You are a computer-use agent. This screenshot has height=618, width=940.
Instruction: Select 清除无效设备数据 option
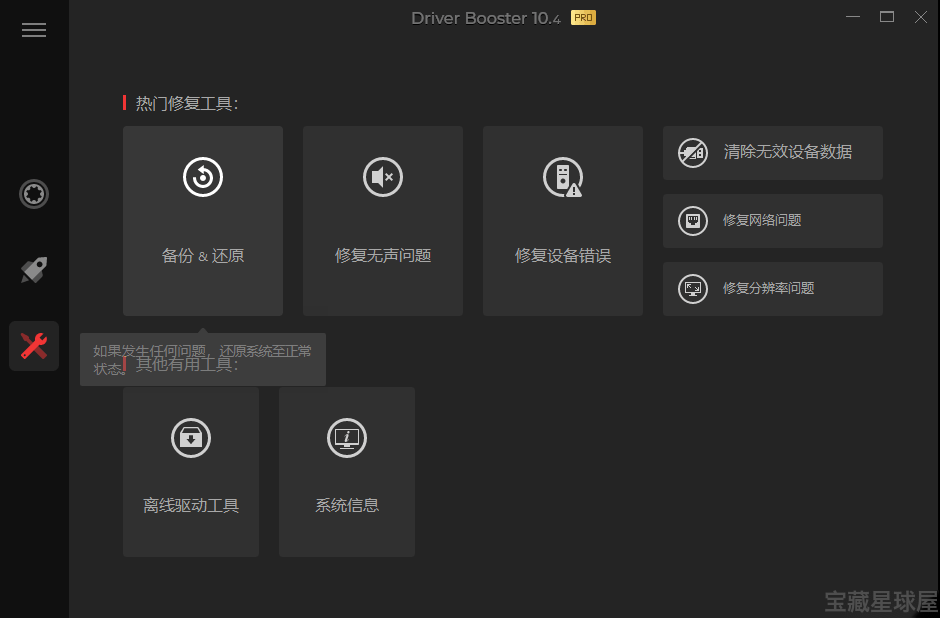click(x=773, y=153)
